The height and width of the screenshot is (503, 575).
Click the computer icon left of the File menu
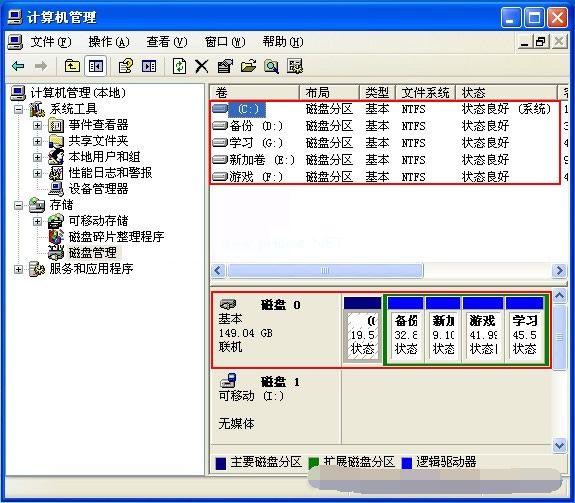pyautogui.click(x=15, y=42)
